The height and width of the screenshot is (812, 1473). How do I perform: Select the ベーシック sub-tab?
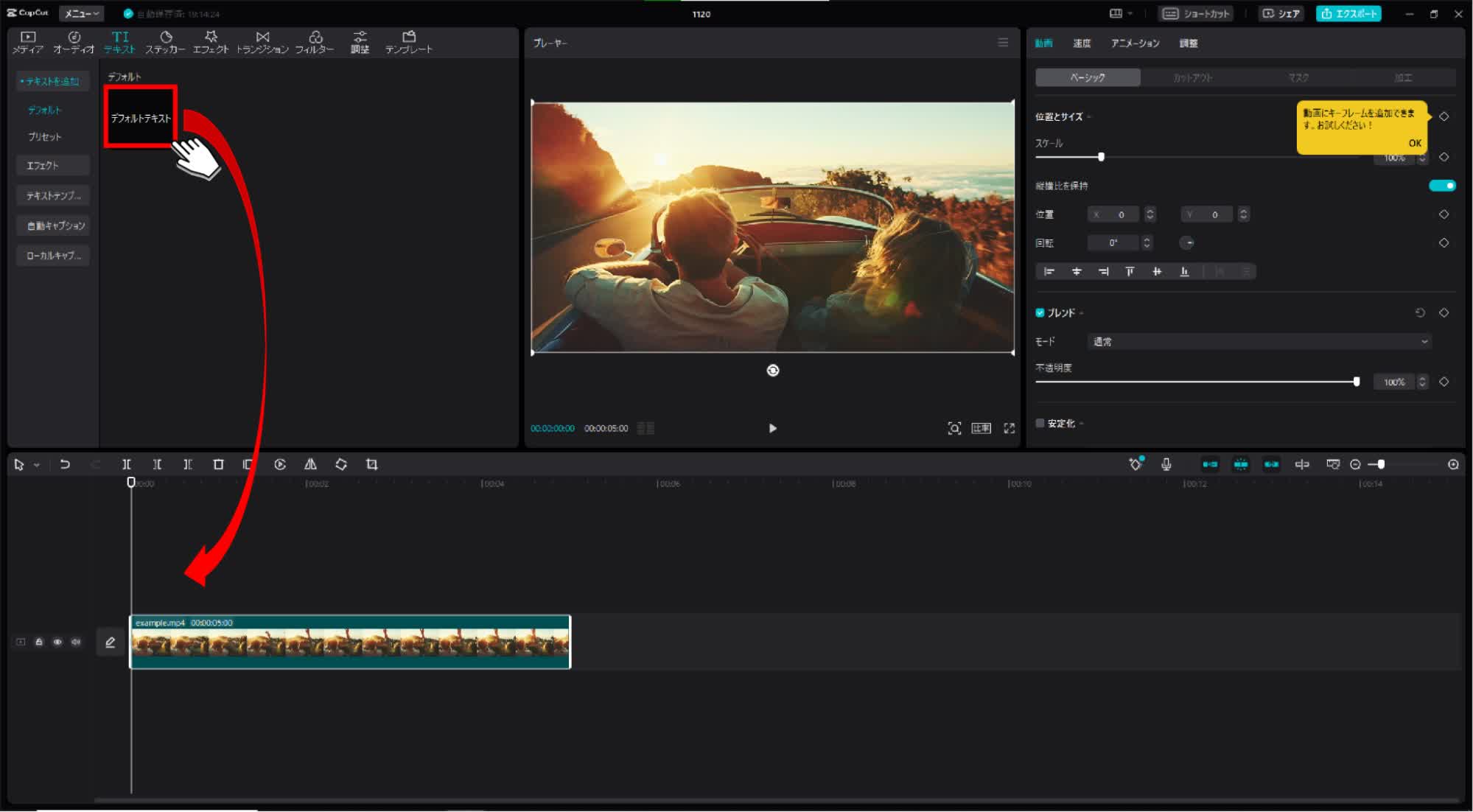(1088, 77)
